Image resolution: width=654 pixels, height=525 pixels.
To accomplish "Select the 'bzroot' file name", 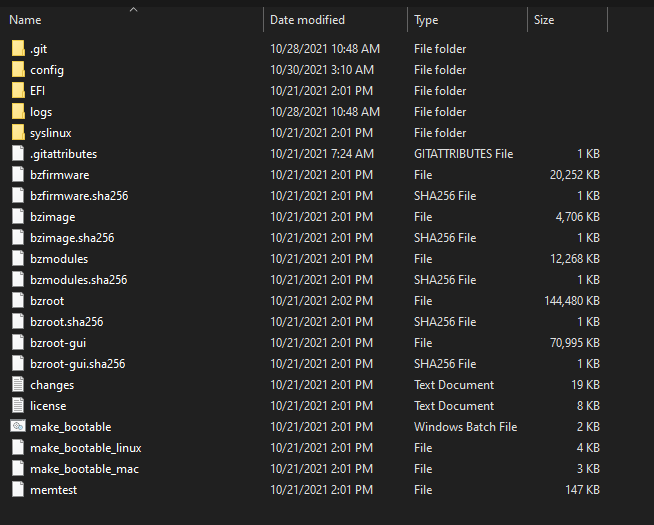I will coord(47,301).
